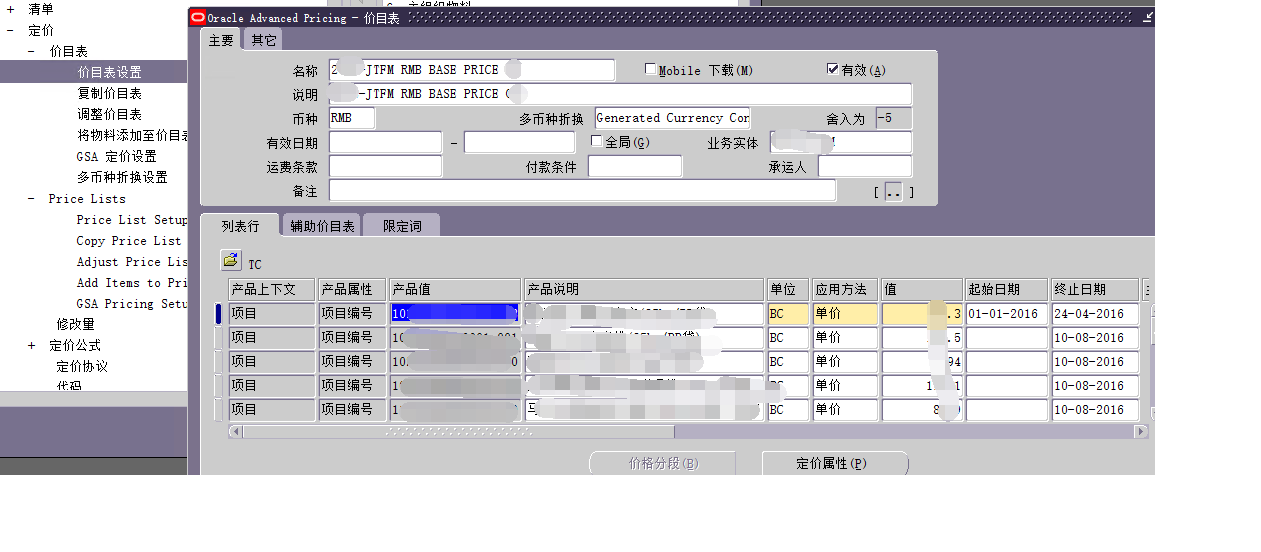Screen dimensions: 1261x552
Task: Click the folder icon above the list table
Action: tap(231, 260)
